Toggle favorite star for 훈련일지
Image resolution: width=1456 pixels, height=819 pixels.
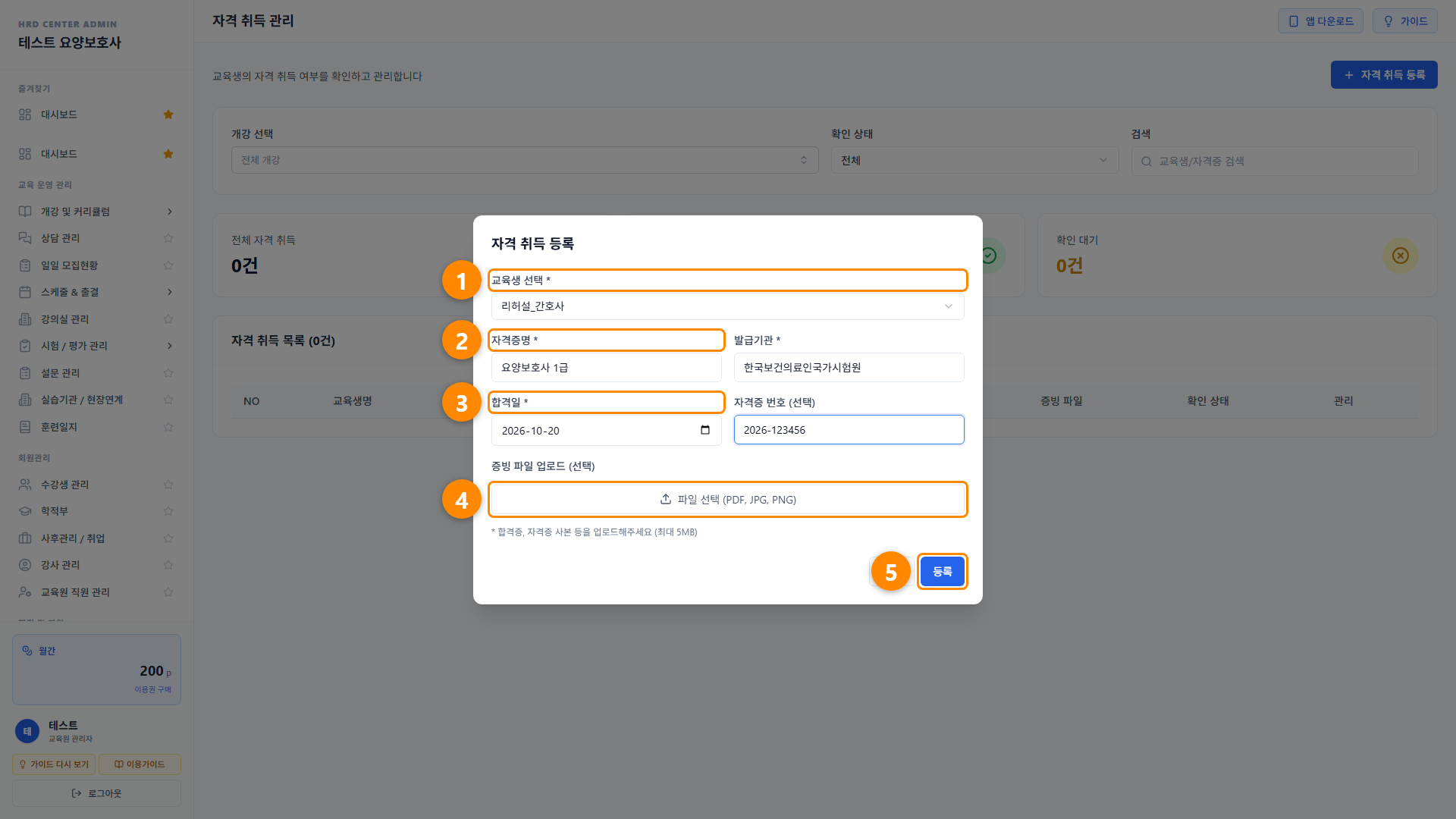pyautogui.click(x=168, y=427)
